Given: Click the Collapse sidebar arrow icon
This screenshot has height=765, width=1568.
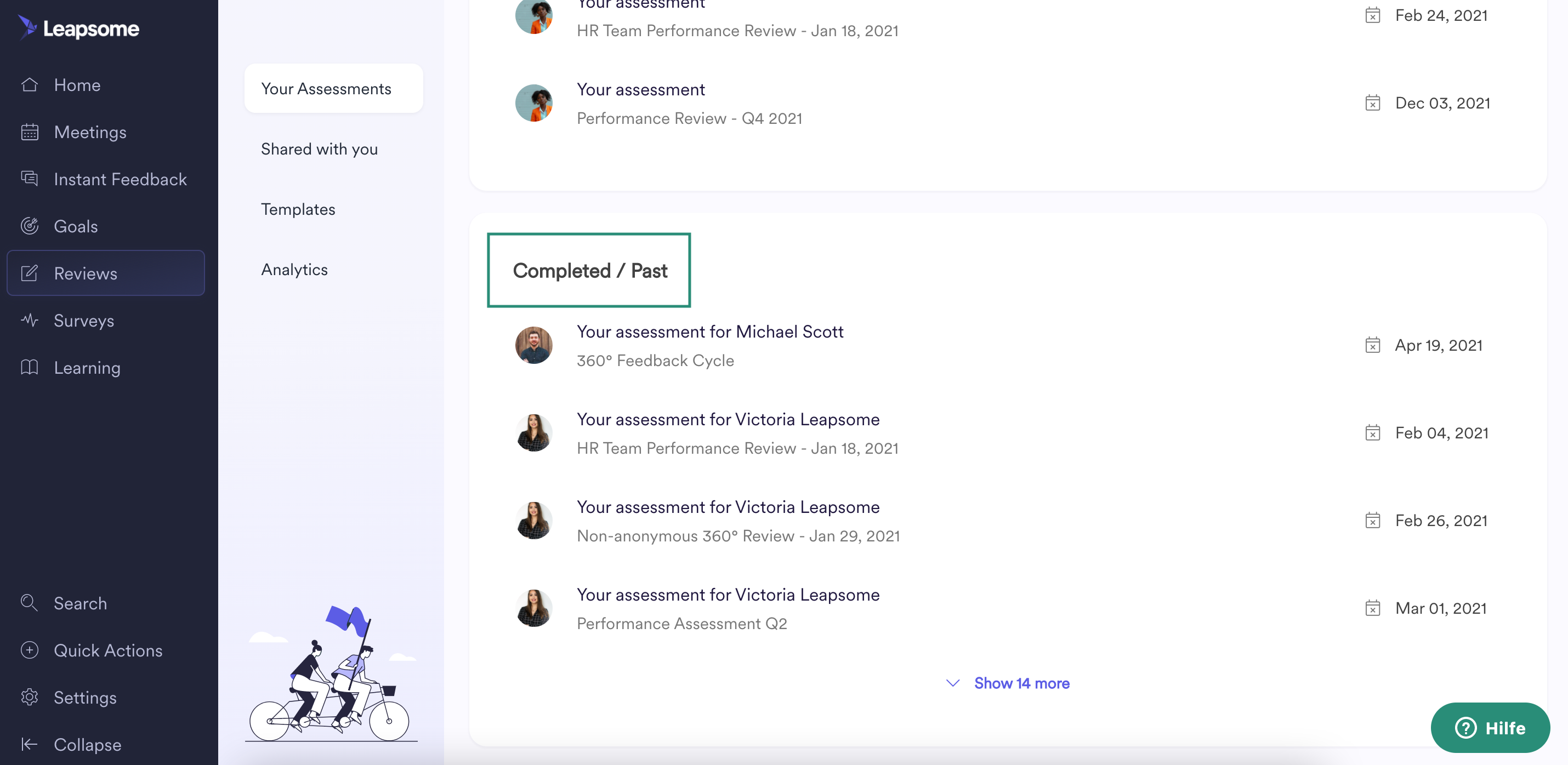Looking at the screenshot, I should click(x=29, y=744).
